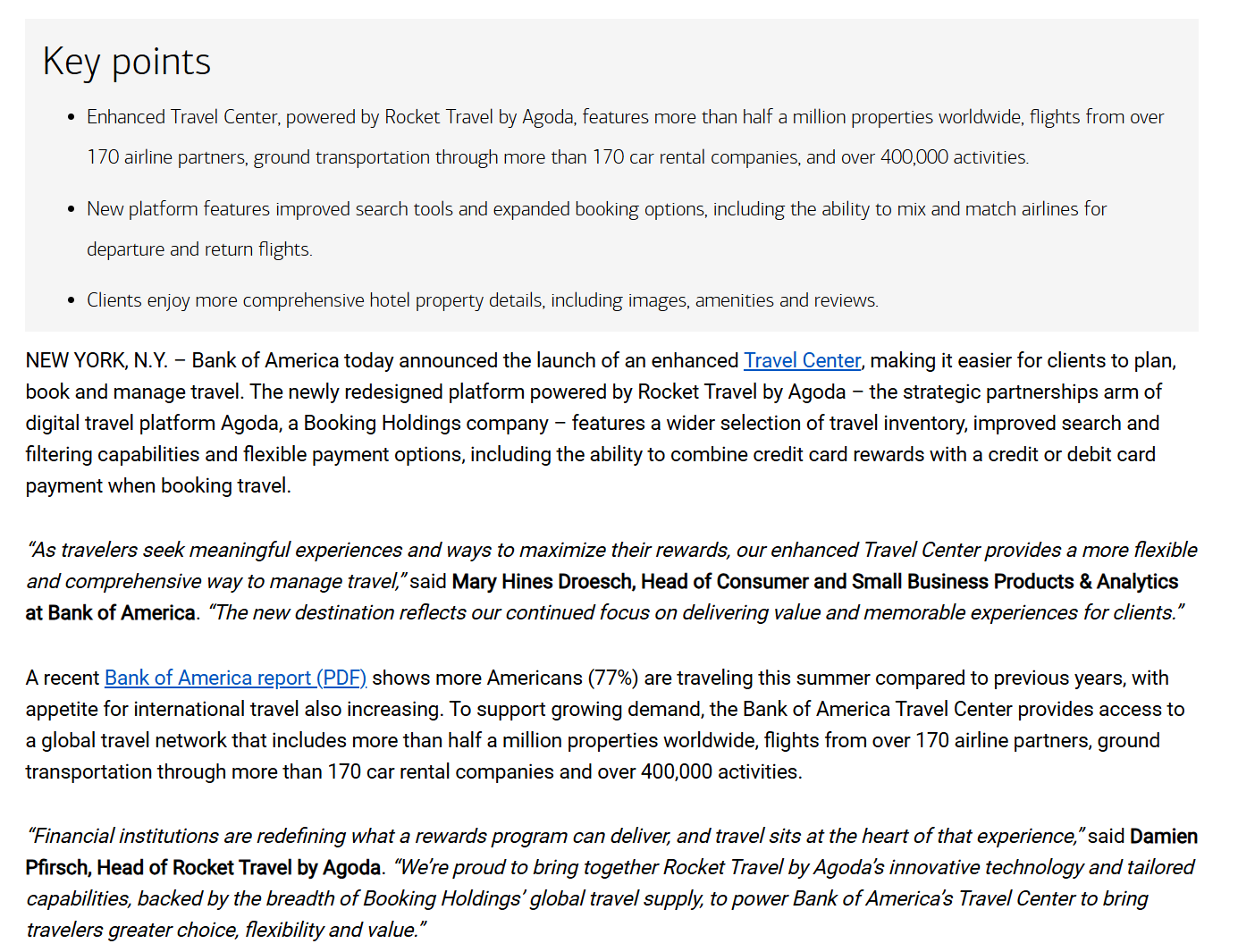Click the bold "at Bank of America" text
Image resolution: width=1238 pixels, height=952 pixels.
pyautogui.click(x=110, y=612)
